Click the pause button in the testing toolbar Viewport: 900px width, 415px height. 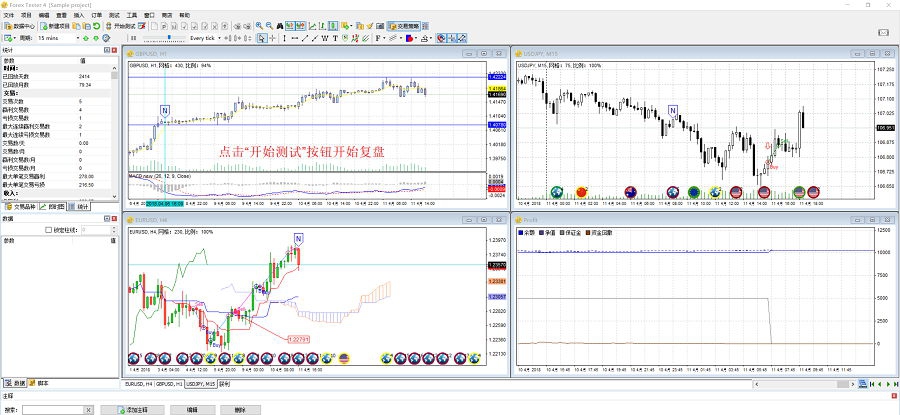(133, 38)
